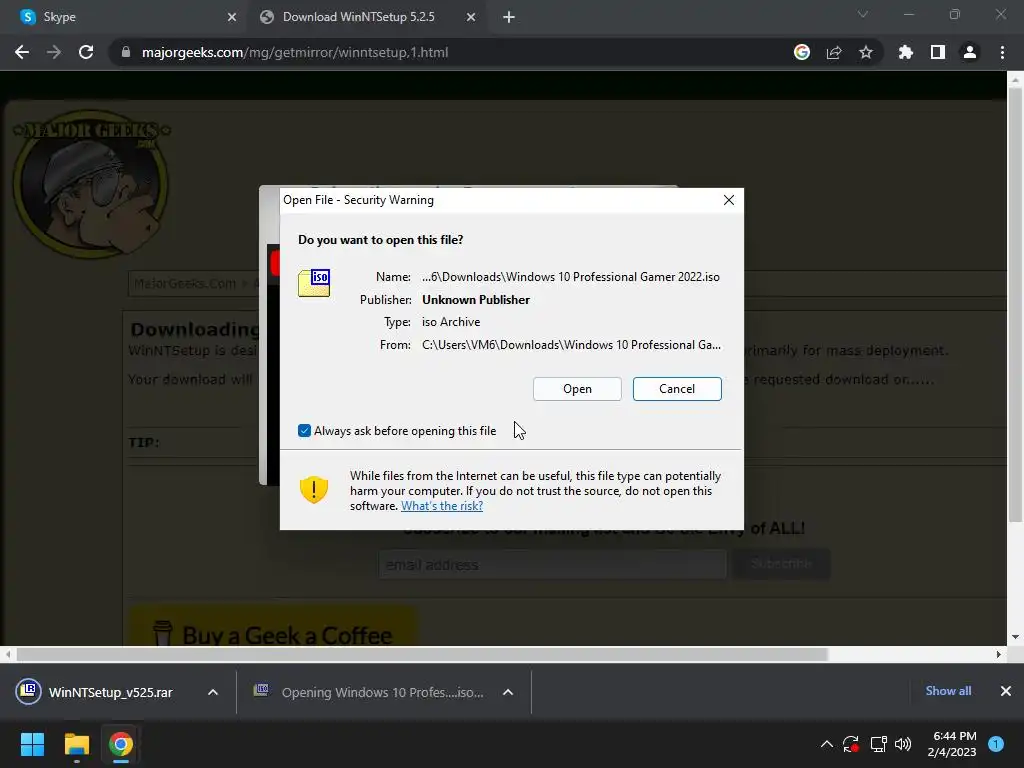Open network settings from the tray
The height and width of the screenshot is (768, 1024).
click(878, 744)
